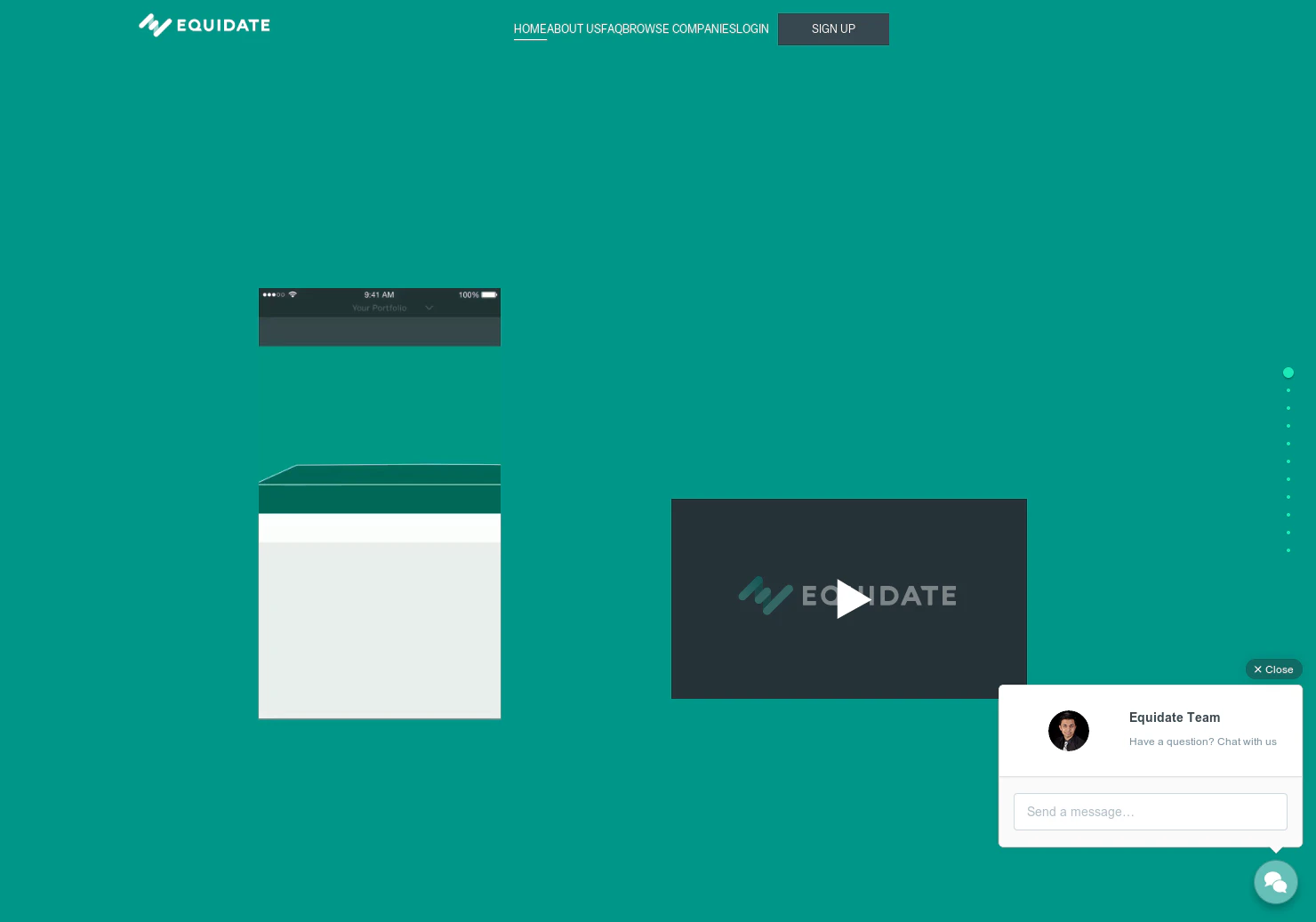
Task: Click the Equidate Team avatar photo
Action: point(1069,730)
